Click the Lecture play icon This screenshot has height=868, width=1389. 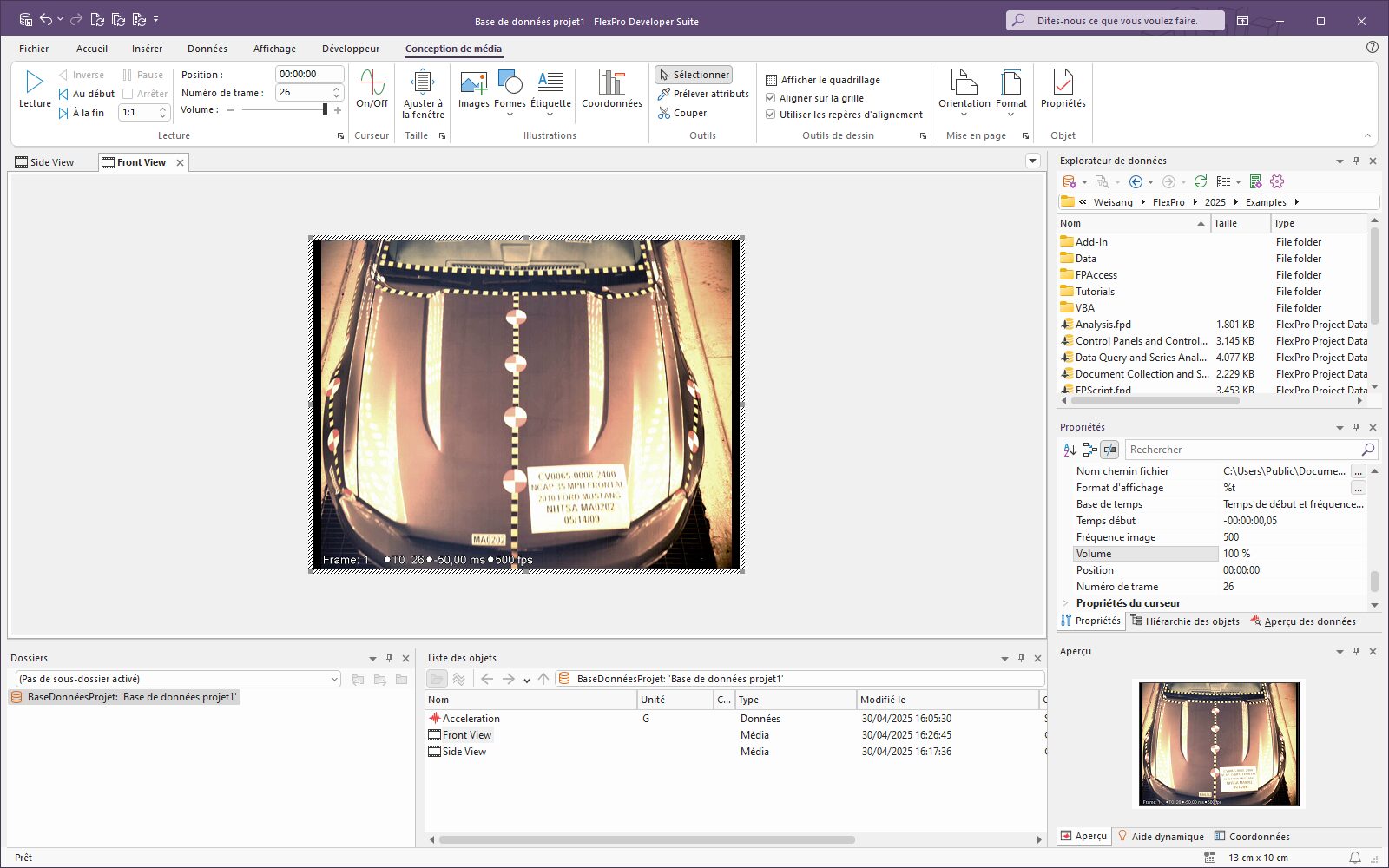click(x=35, y=83)
